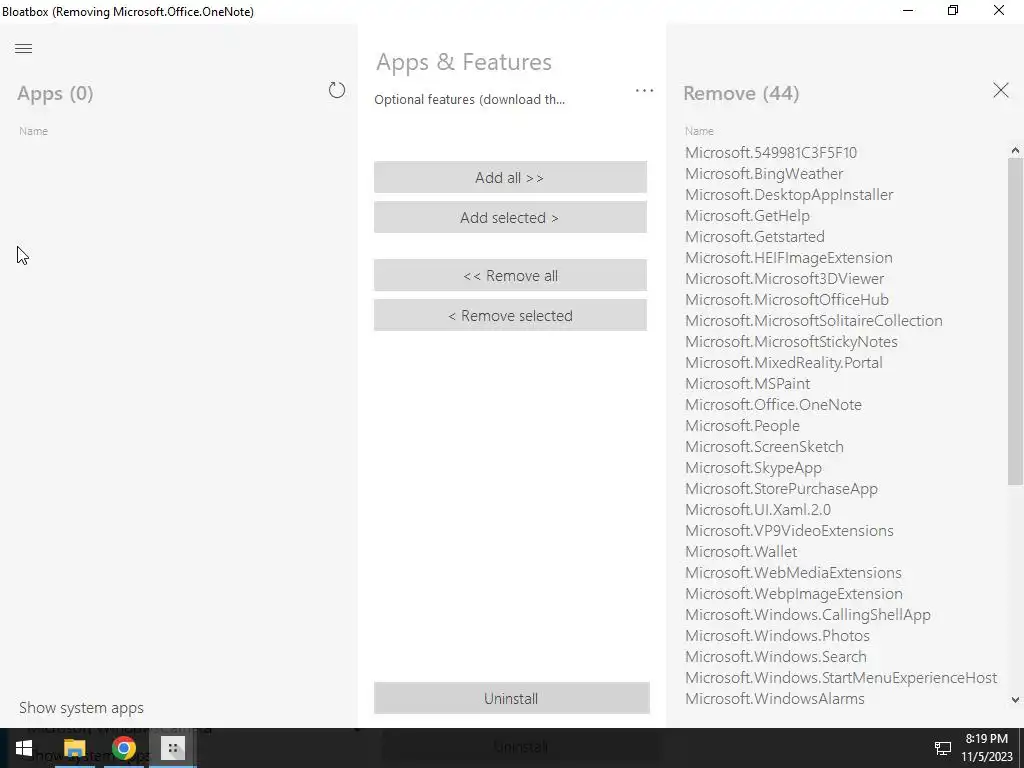Image resolution: width=1024 pixels, height=768 pixels.
Task: Select Microsoft.MicrosoftOfficeHub entry
Action: coord(786,300)
